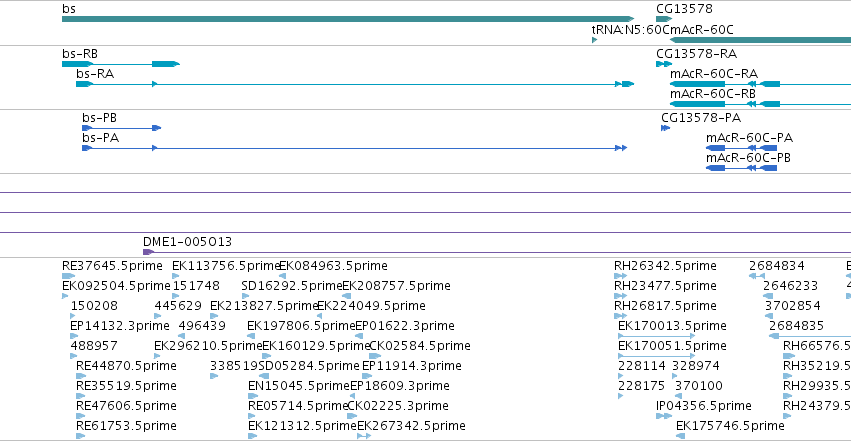
Task: Click the 488957 feature label
Action: tap(94, 346)
